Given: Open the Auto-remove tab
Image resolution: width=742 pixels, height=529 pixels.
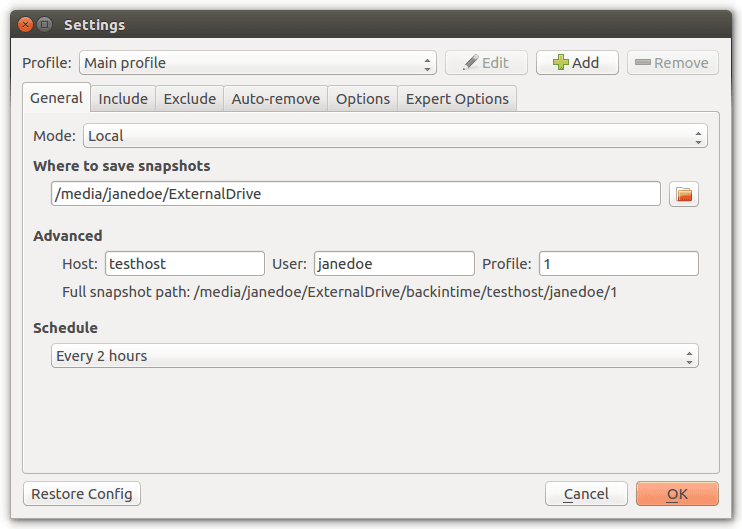Looking at the screenshot, I should [x=276, y=98].
